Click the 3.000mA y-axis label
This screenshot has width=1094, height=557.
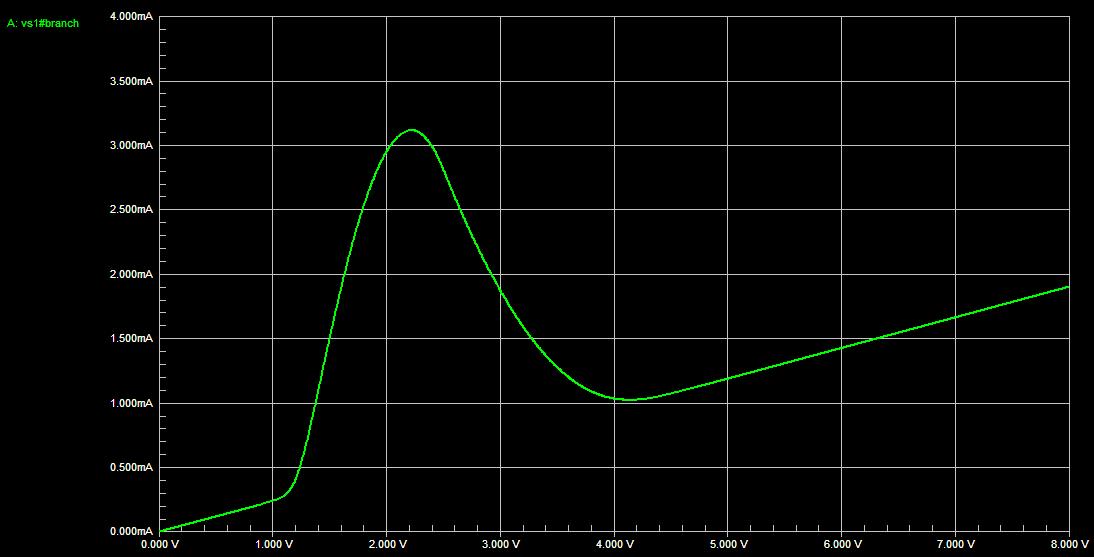131,146
